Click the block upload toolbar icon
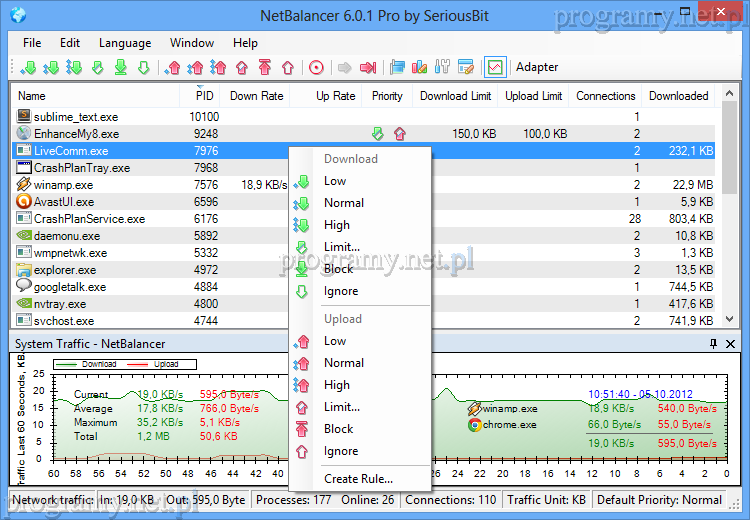750x520 pixels. click(x=265, y=68)
